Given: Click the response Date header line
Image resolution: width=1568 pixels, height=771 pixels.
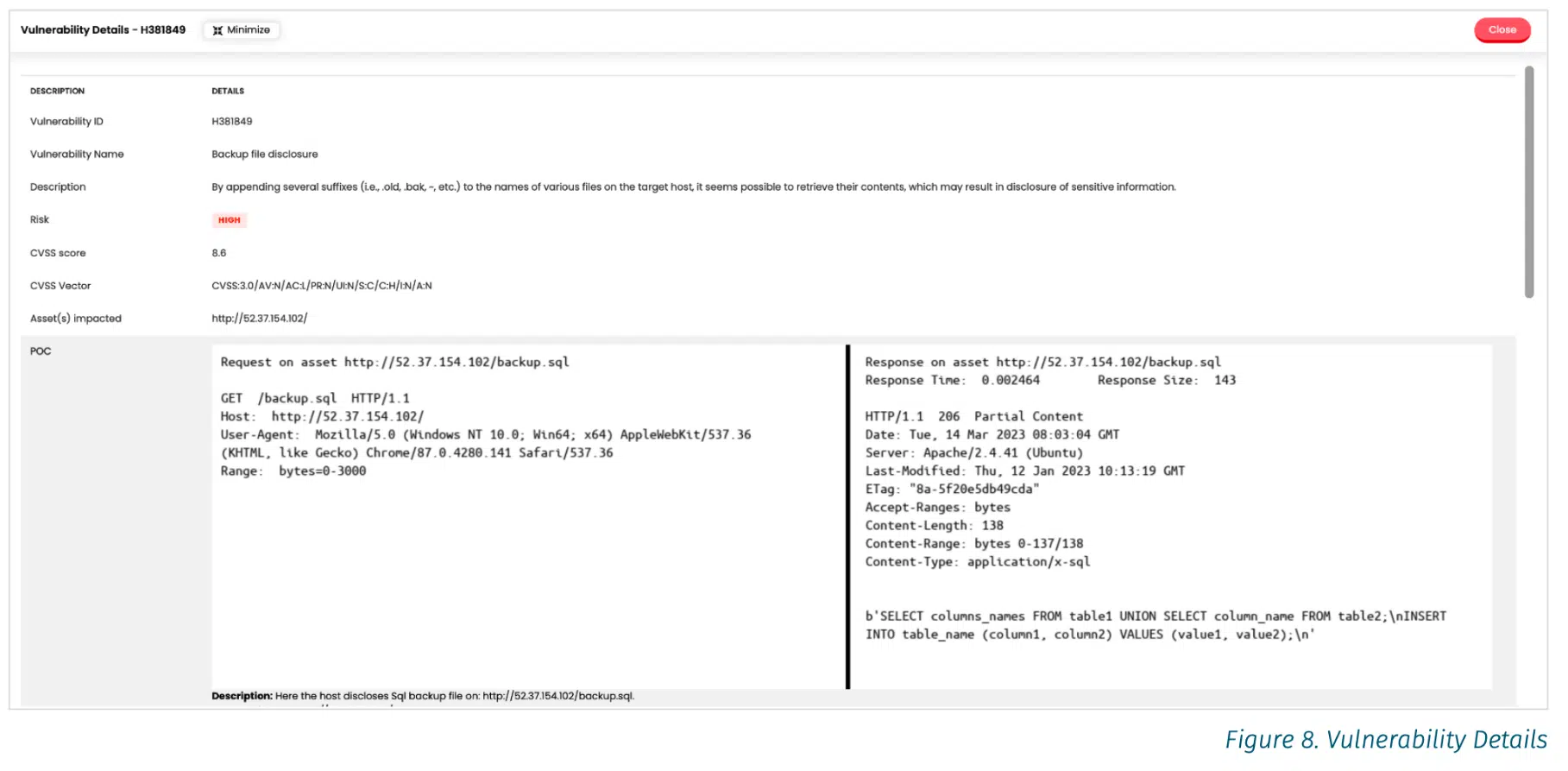Looking at the screenshot, I should [x=992, y=435].
